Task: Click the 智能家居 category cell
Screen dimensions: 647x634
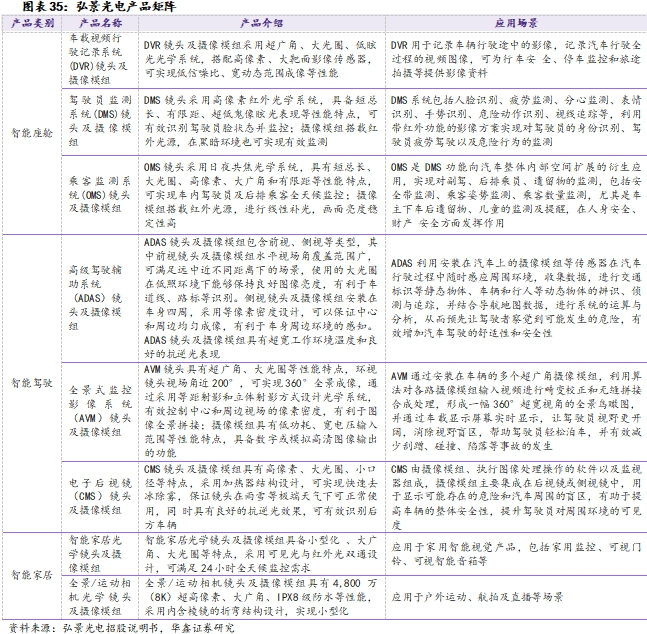Action: (32, 575)
